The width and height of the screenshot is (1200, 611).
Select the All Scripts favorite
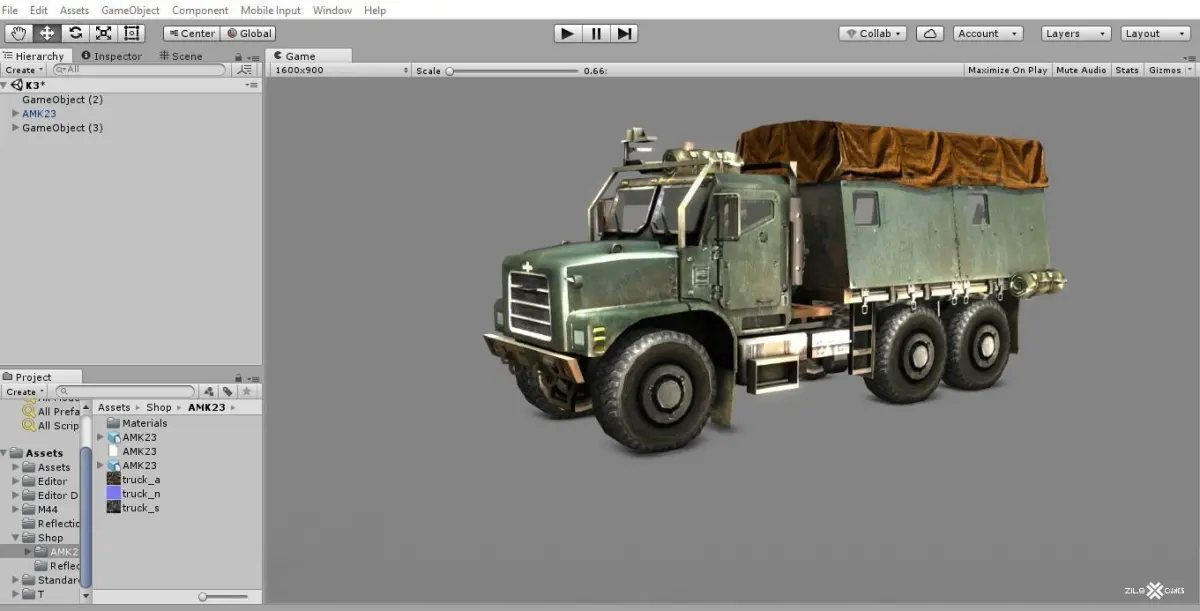click(x=51, y=425)
